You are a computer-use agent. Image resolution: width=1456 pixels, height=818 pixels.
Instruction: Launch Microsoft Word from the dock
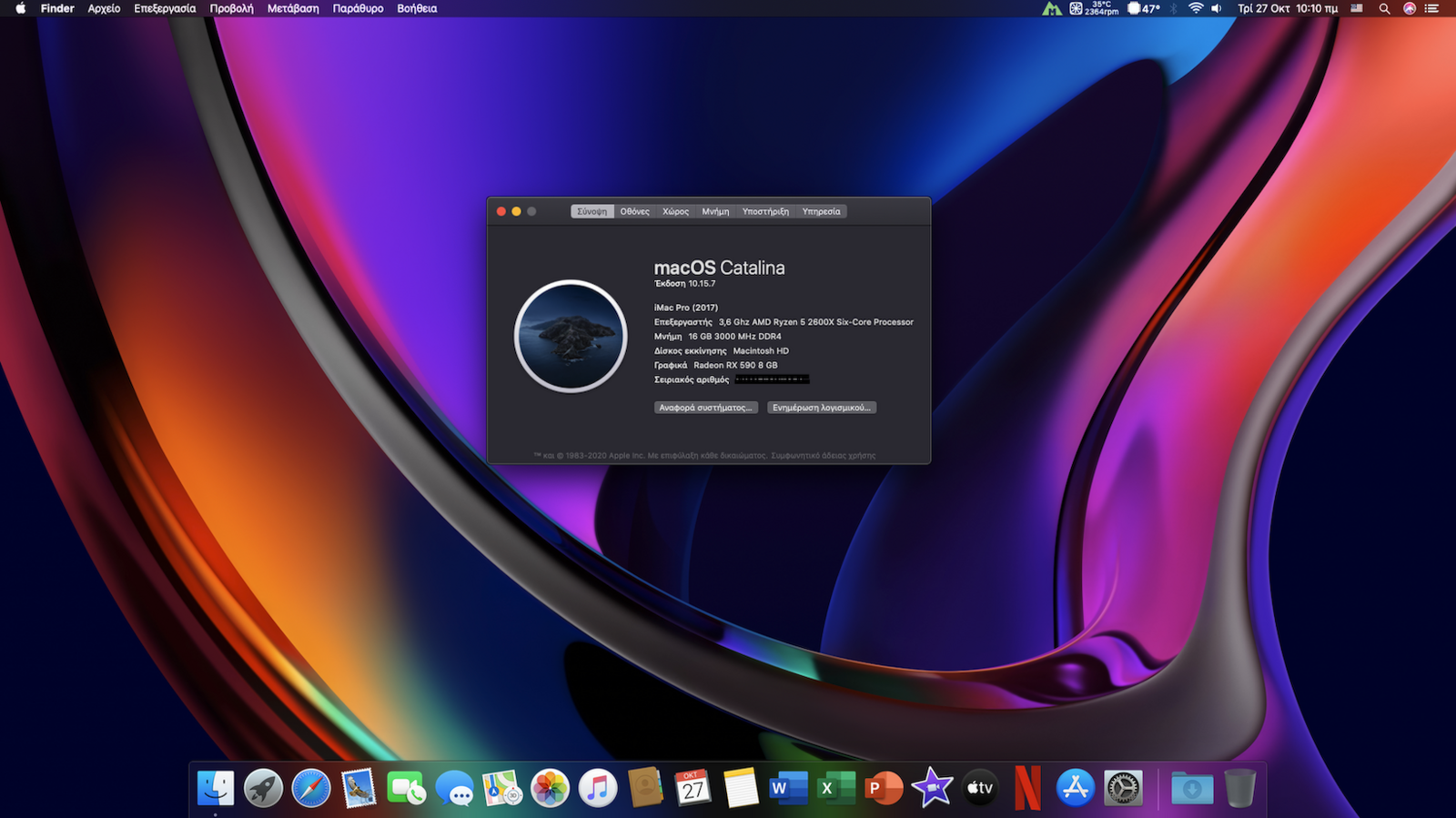[788, 788]
